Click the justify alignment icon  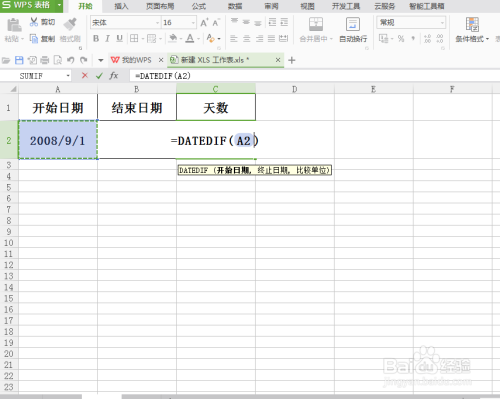(x=271, y=39)
